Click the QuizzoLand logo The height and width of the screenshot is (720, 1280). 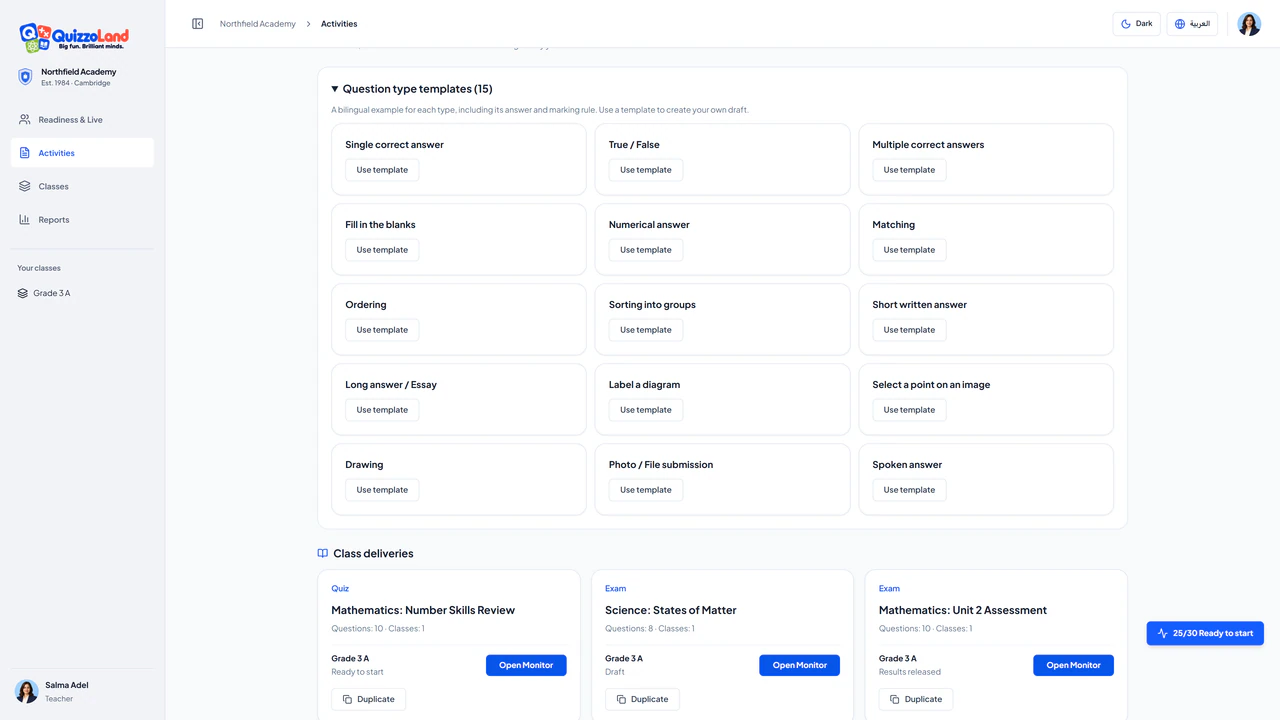click(x=74, y=38)
